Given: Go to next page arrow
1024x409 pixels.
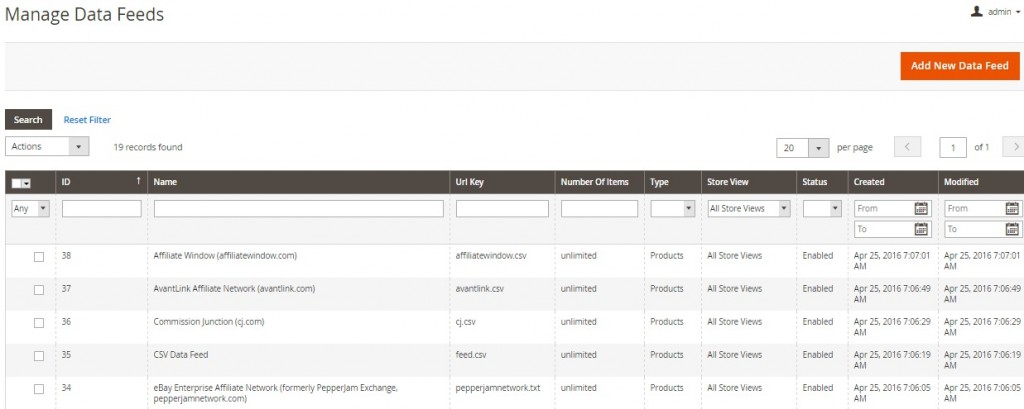Looking at the screenshot, I should click(1013, 147).
